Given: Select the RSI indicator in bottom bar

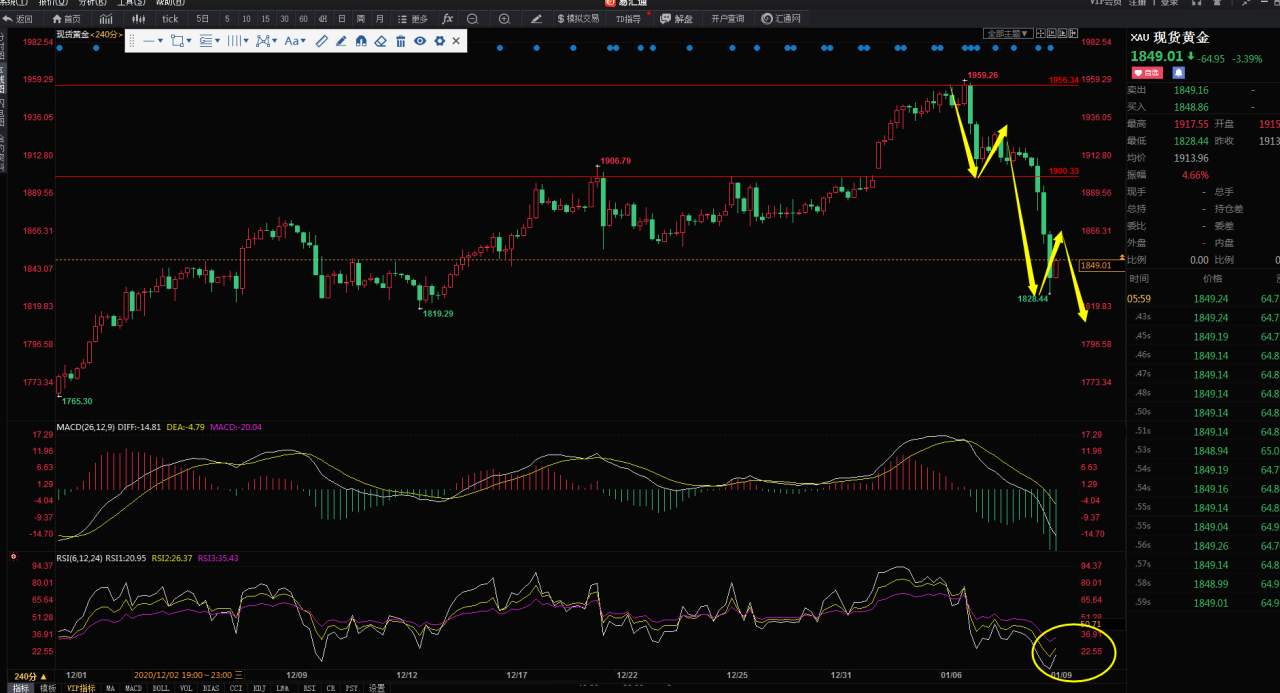Looking at the screenshot, I should (x=309, y=688).
